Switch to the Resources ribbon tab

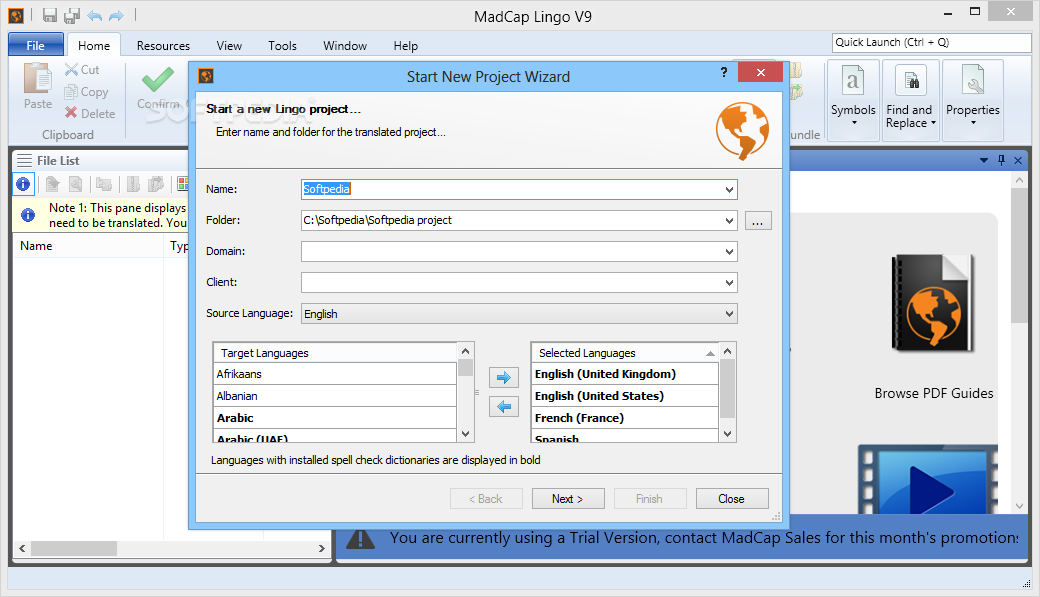tap(163, 46)
